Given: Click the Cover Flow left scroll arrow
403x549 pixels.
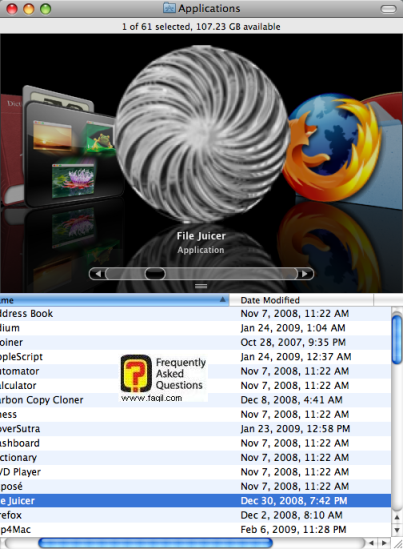Looking at the screenshot, I should (x=98, y=273).
